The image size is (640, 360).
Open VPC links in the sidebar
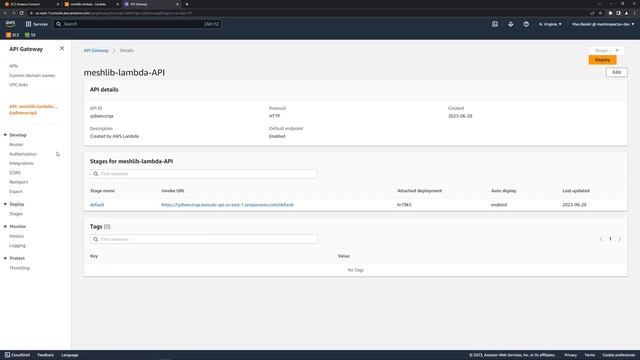tap(18, 84)
